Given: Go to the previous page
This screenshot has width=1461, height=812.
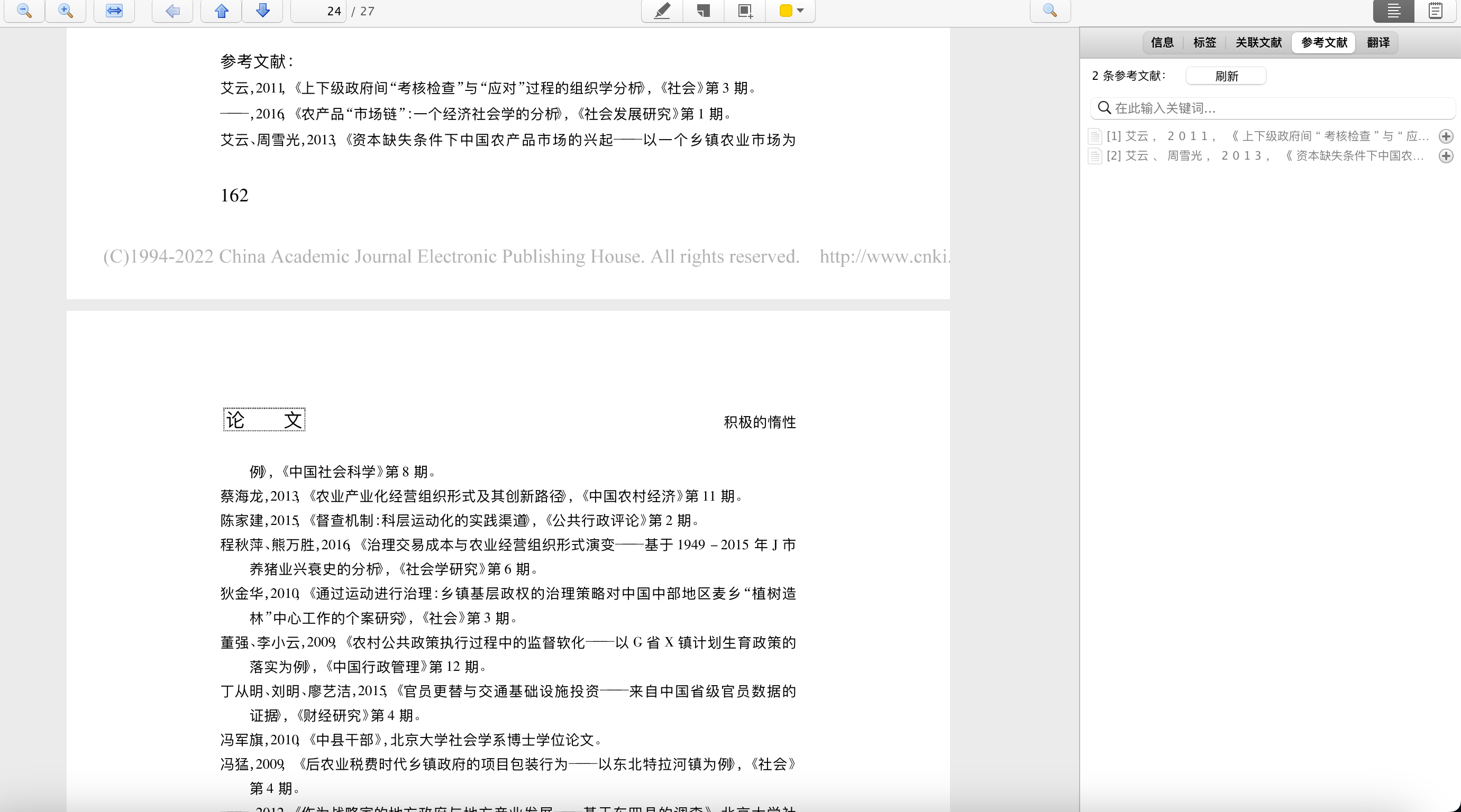Looking at the screenshot, I should click(221, 11).
